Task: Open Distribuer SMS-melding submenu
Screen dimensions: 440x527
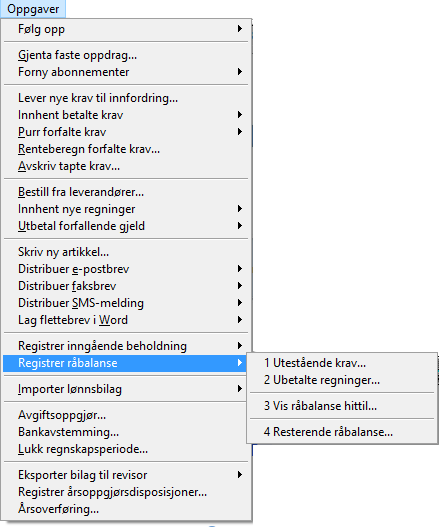Action: tap(126, 303)
